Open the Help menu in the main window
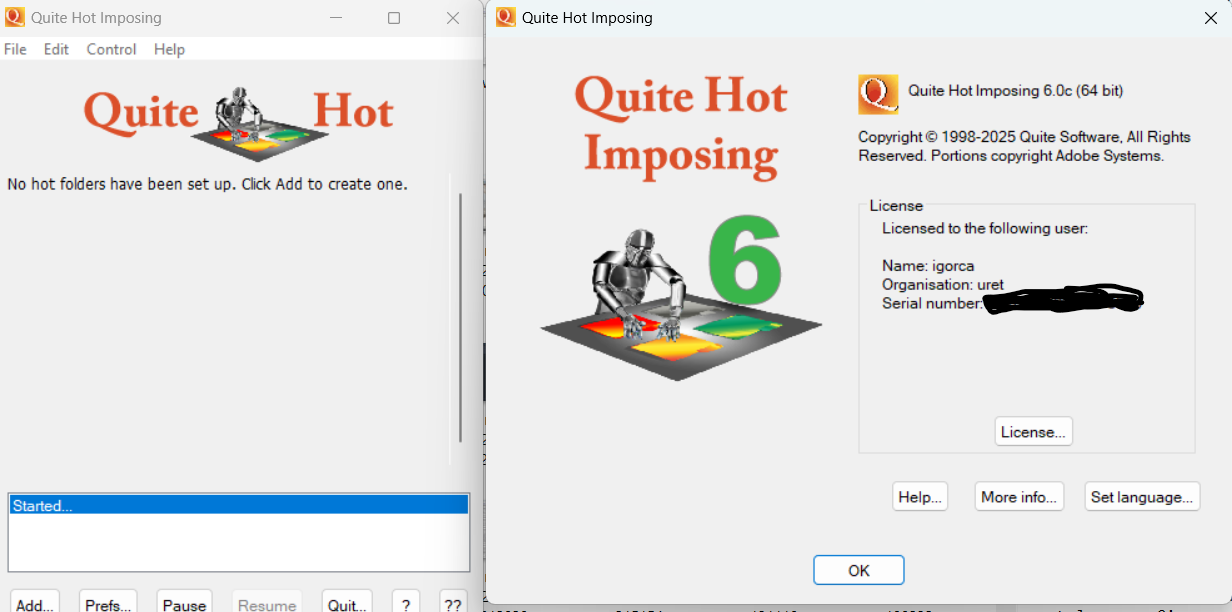The width and height of the screenshot is (1232, 612). (169, 49)
